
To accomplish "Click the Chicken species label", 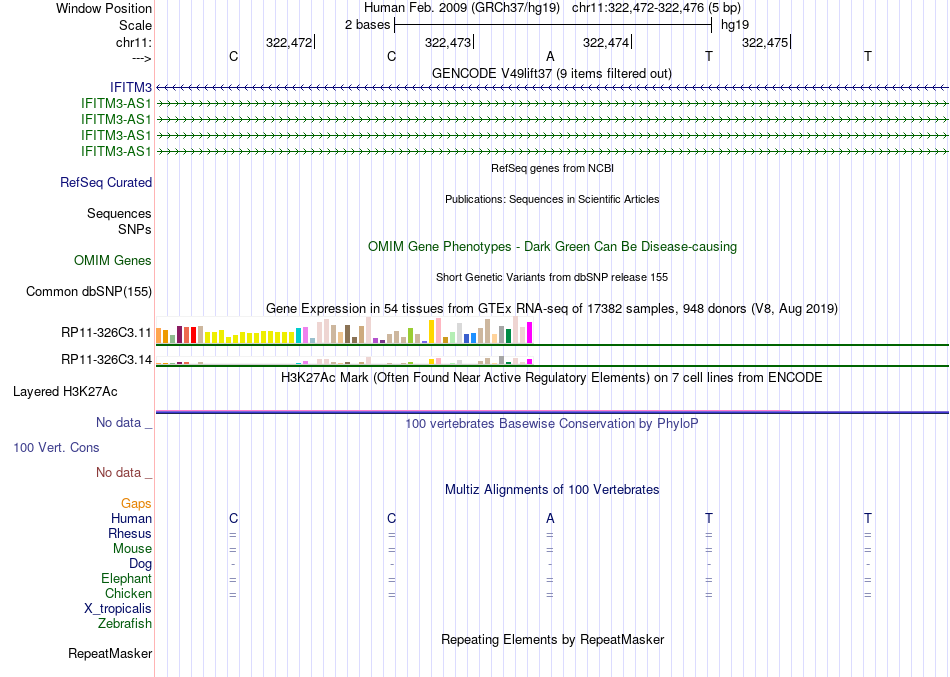I will [128, 593].
